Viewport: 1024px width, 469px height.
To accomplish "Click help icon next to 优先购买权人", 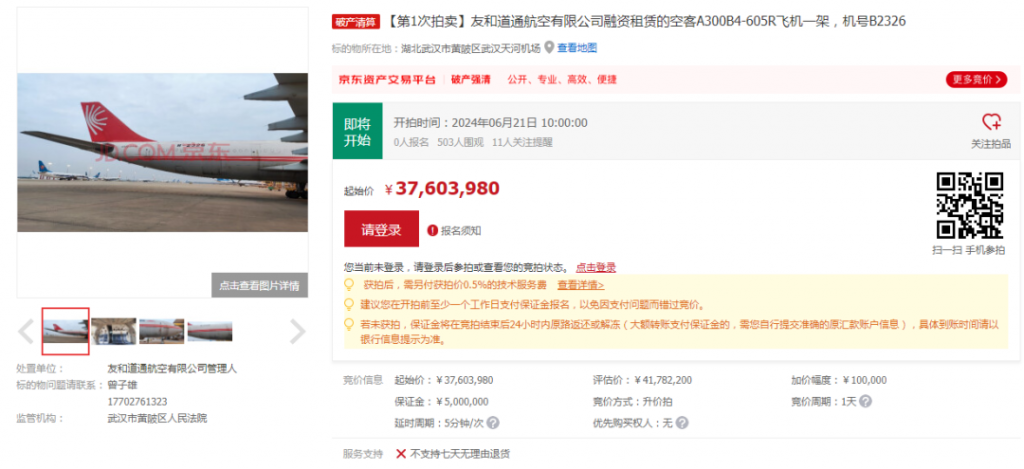I will click(682, 423).
